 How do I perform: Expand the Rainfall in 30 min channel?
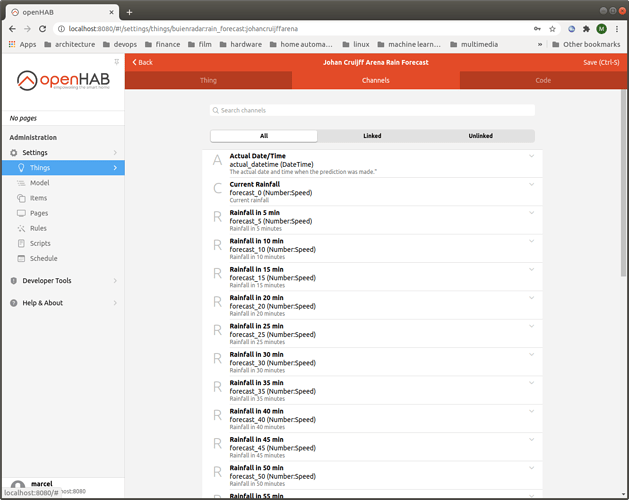[531, 354]
